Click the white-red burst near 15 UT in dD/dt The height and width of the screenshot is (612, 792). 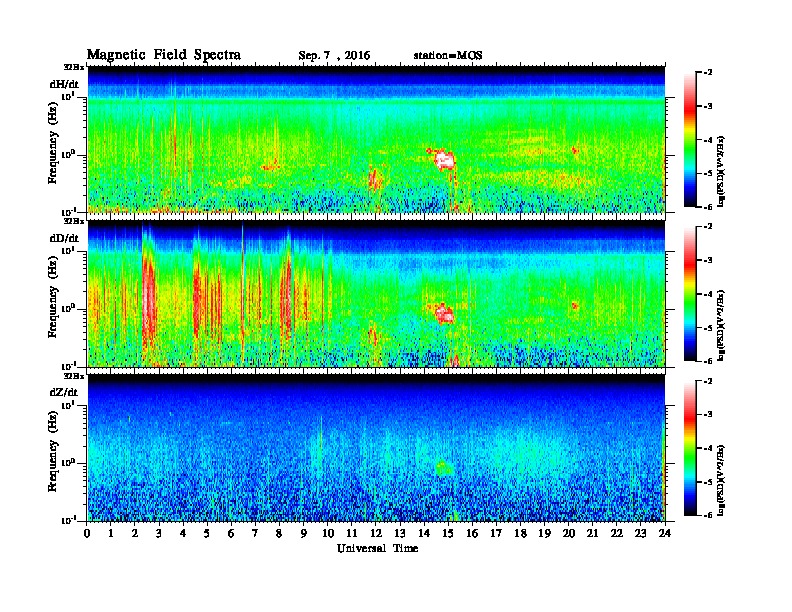point(444,314)
